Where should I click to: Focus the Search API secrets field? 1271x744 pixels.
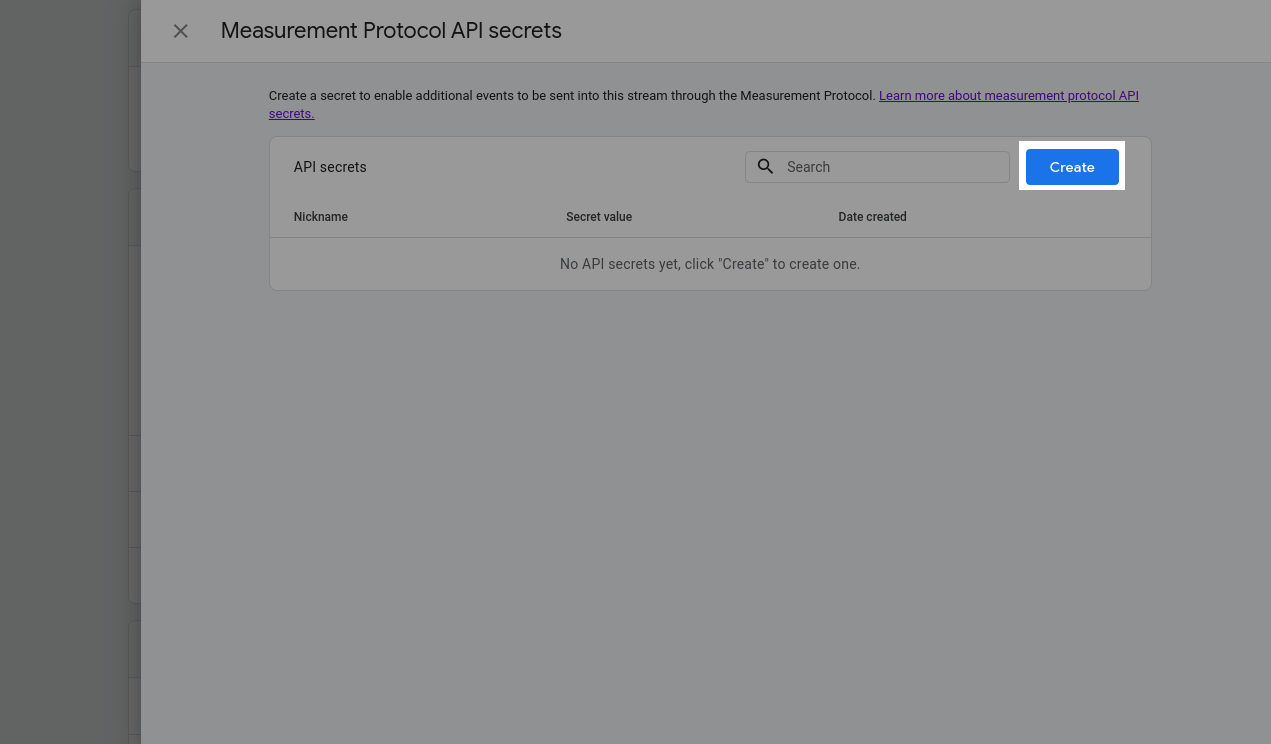tap(890, 167)
